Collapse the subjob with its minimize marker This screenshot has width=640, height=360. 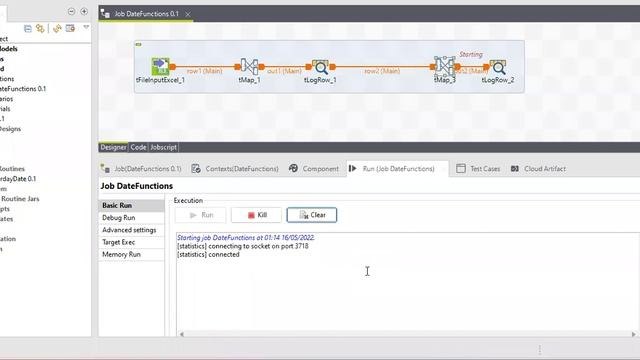tap(139, 44)
